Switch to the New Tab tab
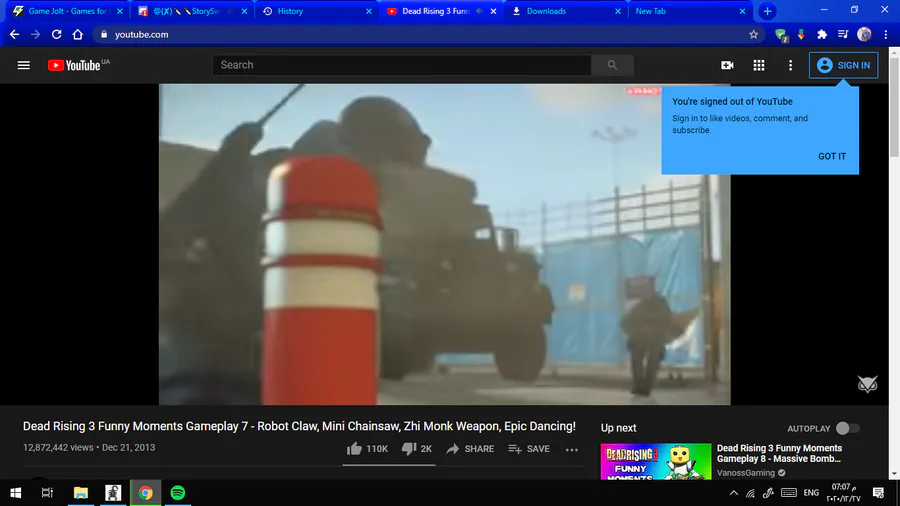900x506 pixels. [x=689, y=11]
